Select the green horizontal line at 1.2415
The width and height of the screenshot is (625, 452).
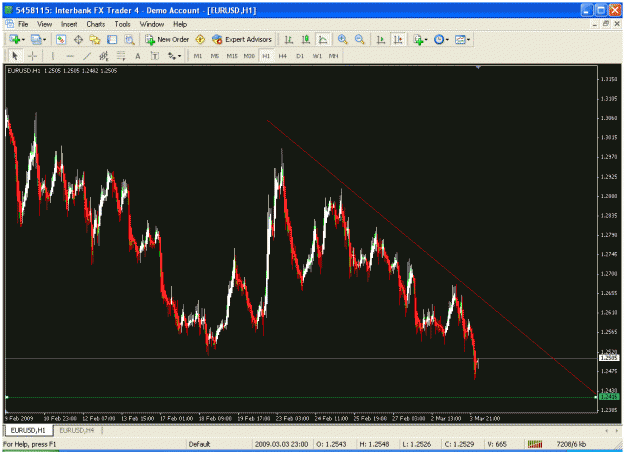[301, 397]
